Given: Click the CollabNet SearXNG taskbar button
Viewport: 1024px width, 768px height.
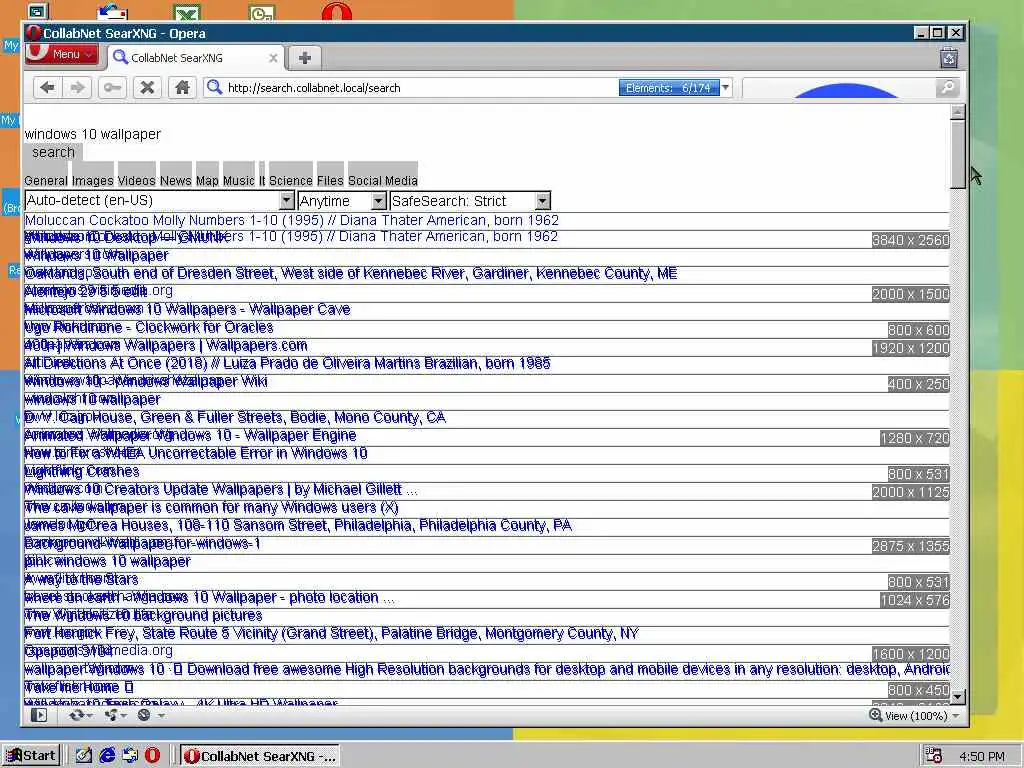Looking at the screenshot, I should click(261, 756).
